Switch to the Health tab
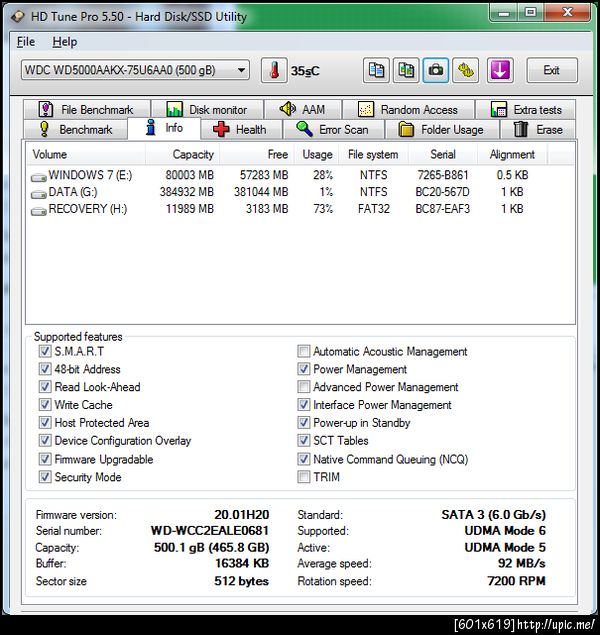This screenshot has height=635, width=600. [241, 130]
